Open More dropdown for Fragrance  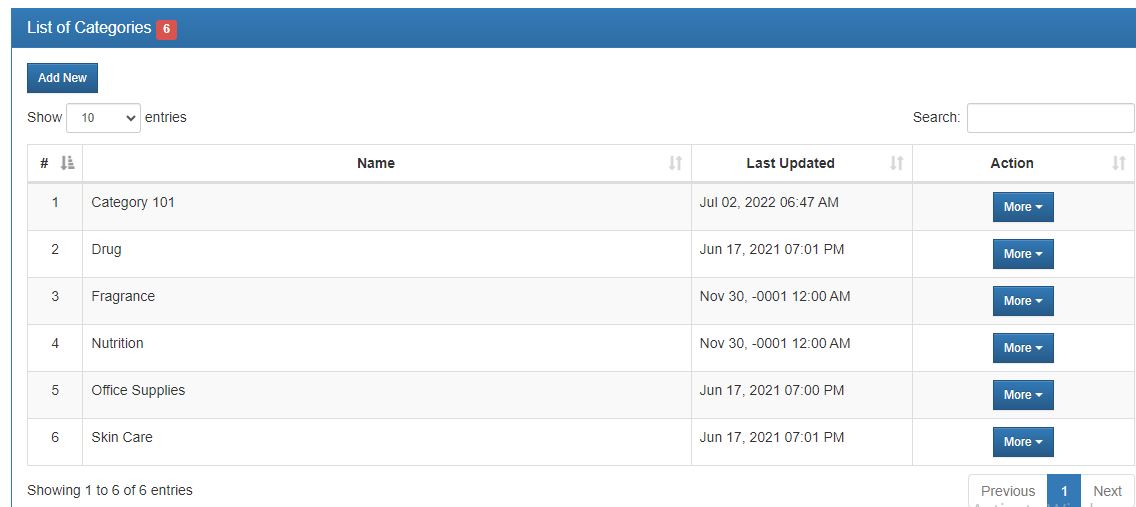click(x=1022, y=301)
